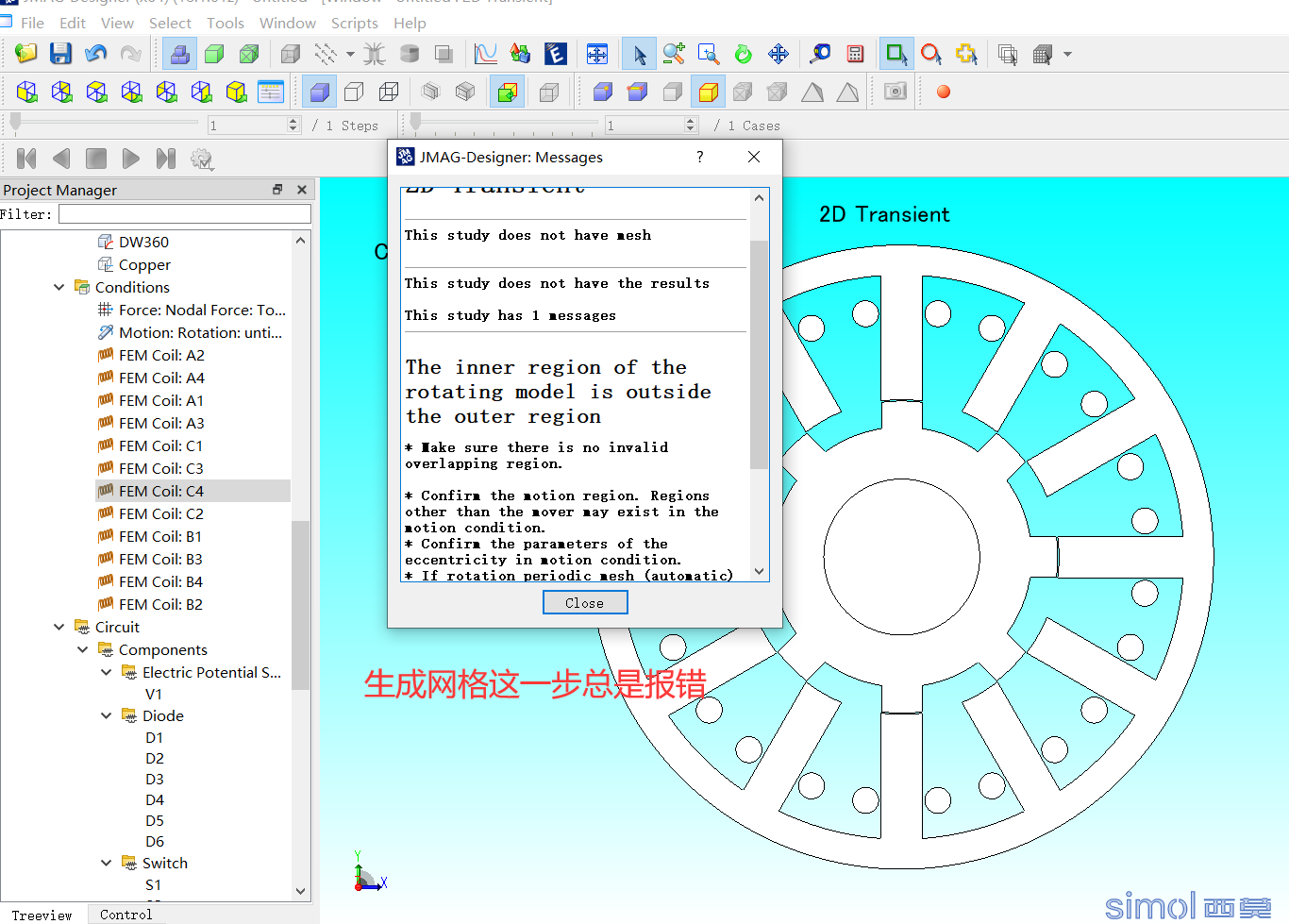Float the Project Manager panel
Screen dimensions: 1289x924
(277, 190)
